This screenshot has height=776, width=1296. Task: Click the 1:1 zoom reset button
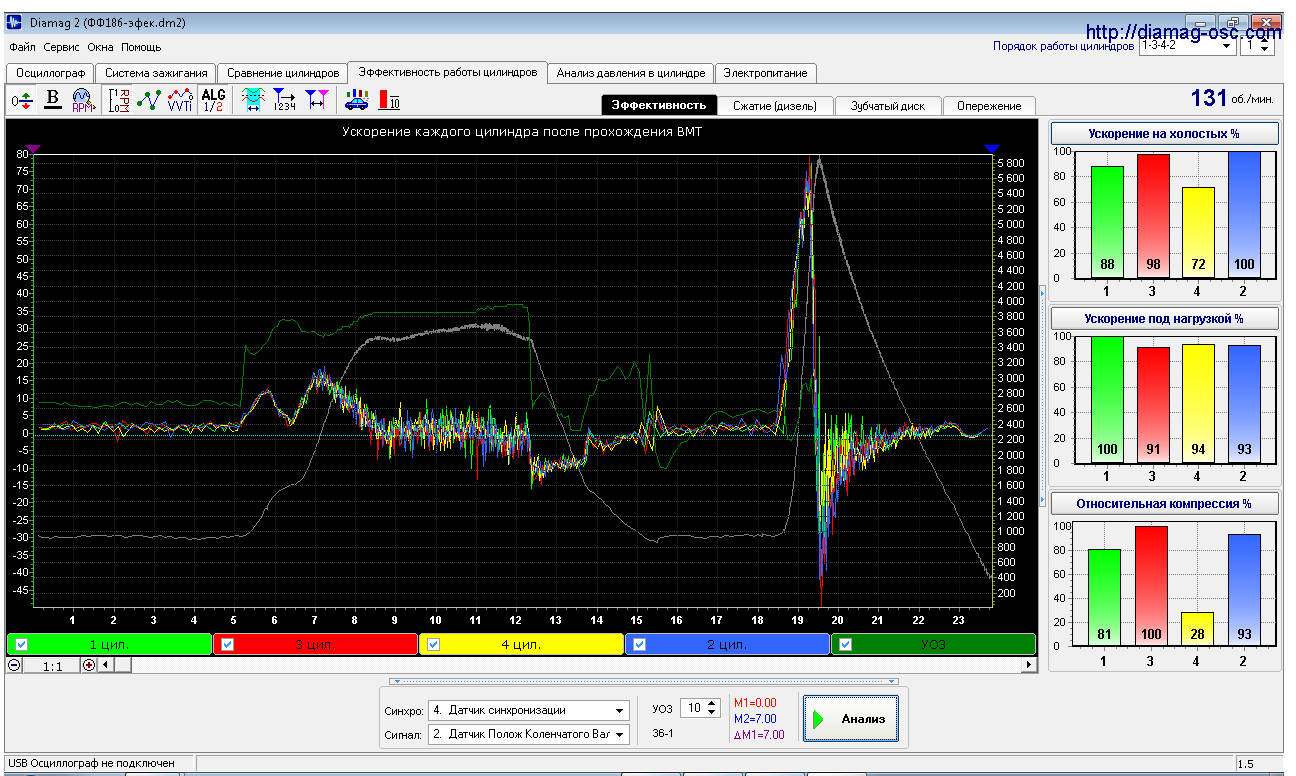pos(52,665)
